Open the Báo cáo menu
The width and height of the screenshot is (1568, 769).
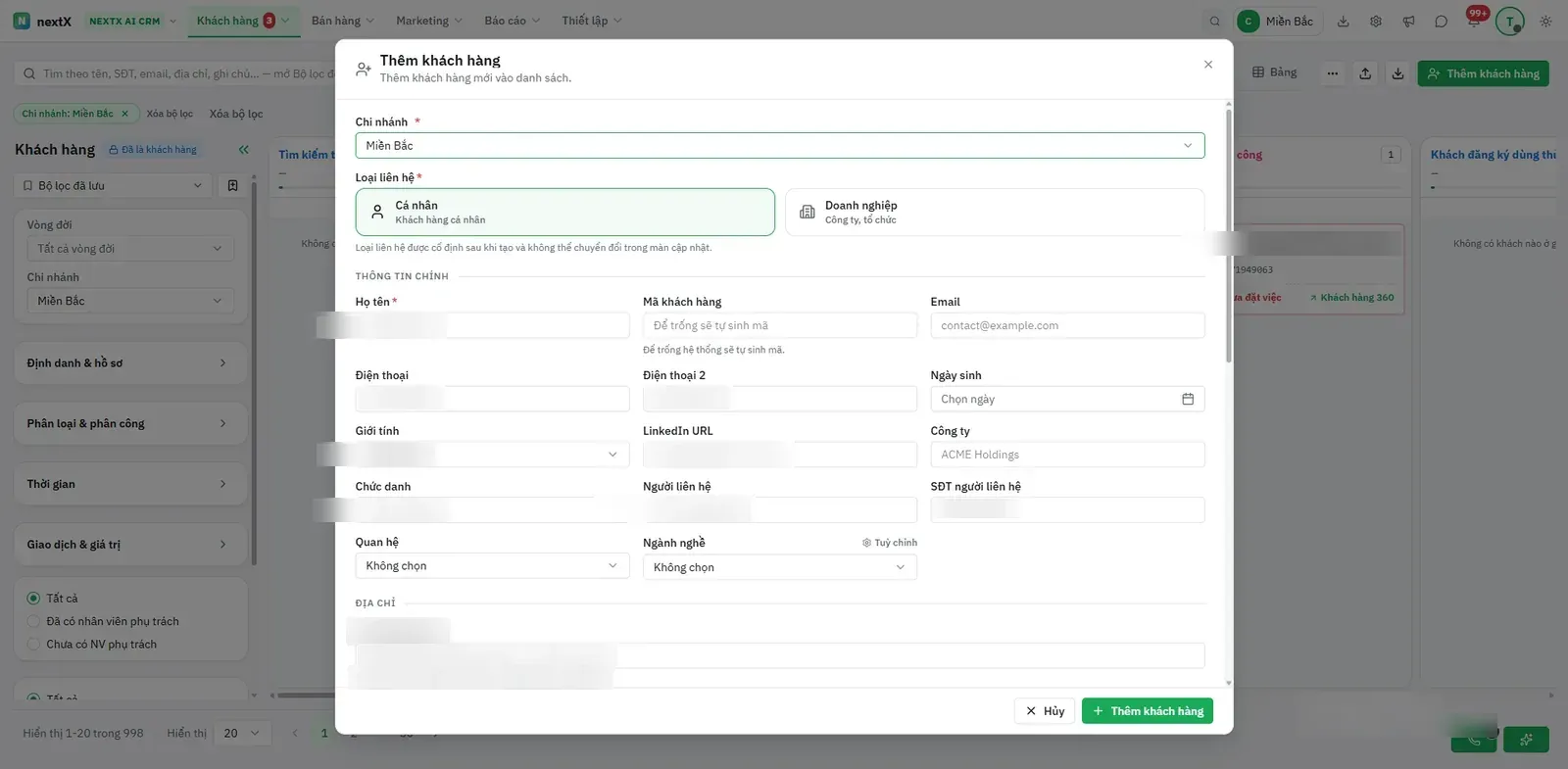pos(512,21)
